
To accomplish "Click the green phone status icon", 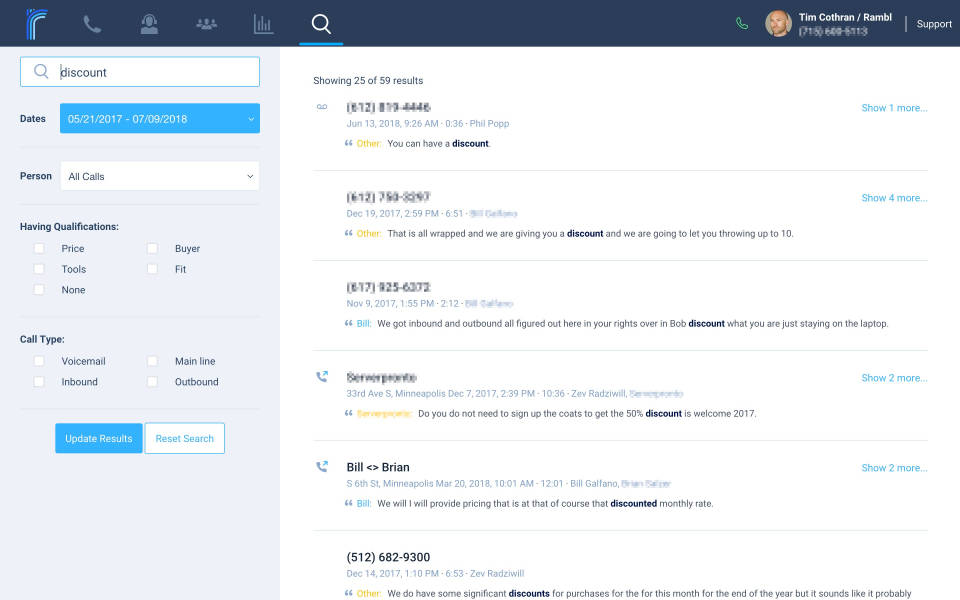I will point(741,23).
